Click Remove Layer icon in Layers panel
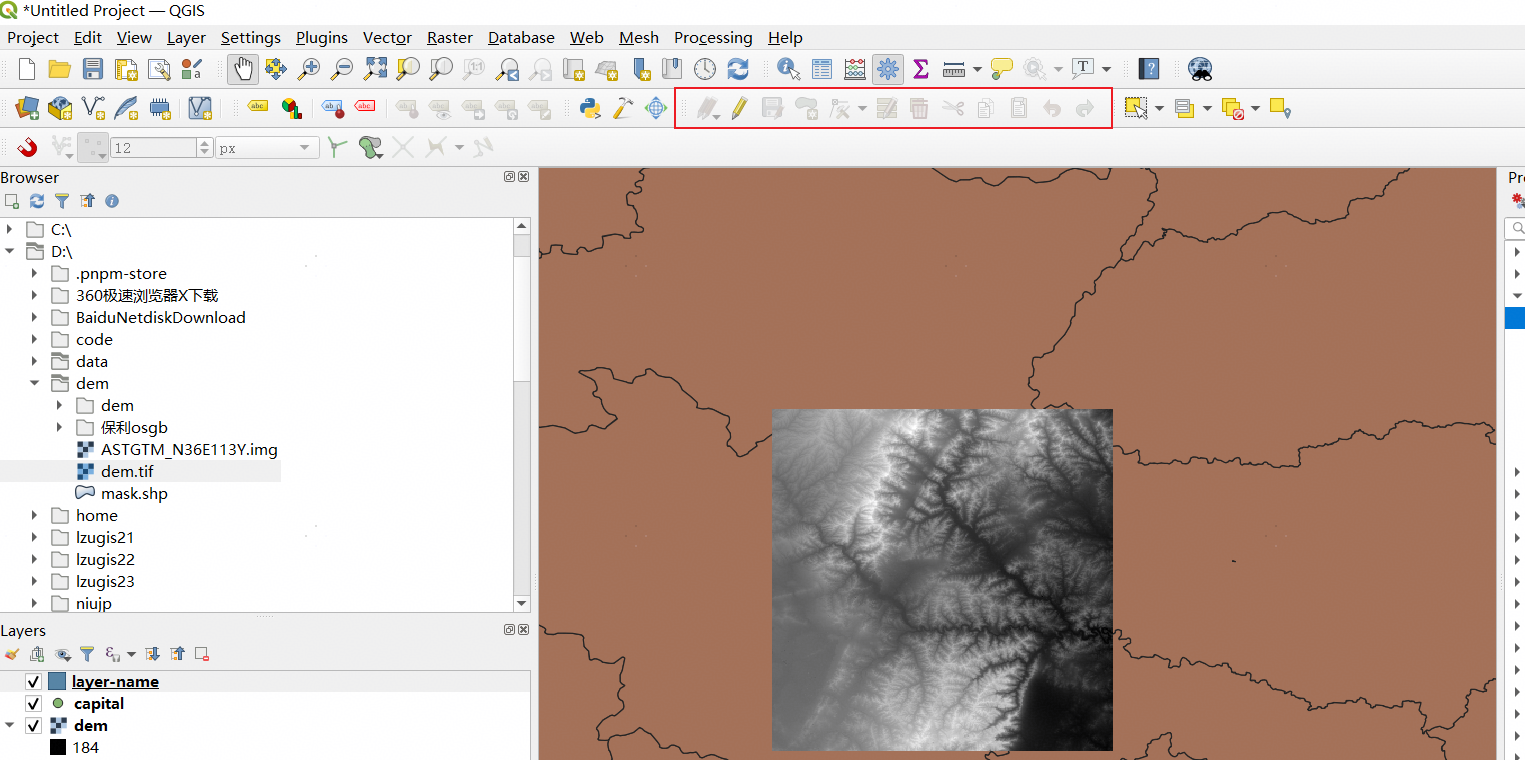The height and width of the screenshot is (760, 1525). point(202,654)
